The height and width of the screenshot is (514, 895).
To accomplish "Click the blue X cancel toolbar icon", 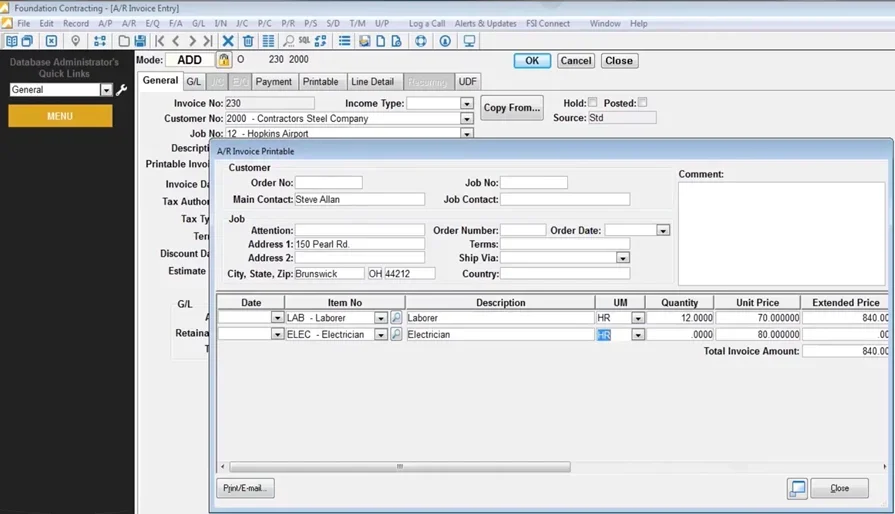I will coord(228,41).
